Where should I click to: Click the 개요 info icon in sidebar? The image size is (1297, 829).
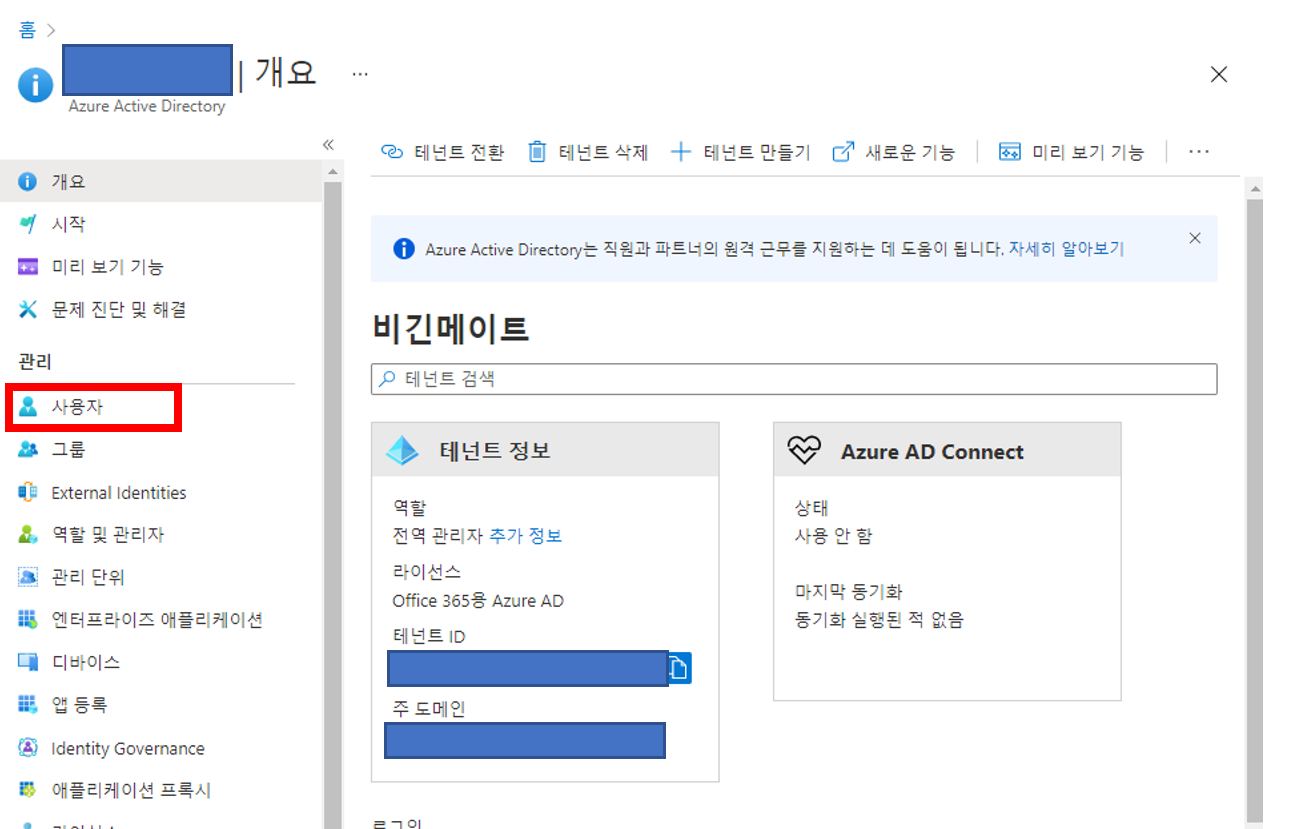pyautogui.click(x=28, y=182)
